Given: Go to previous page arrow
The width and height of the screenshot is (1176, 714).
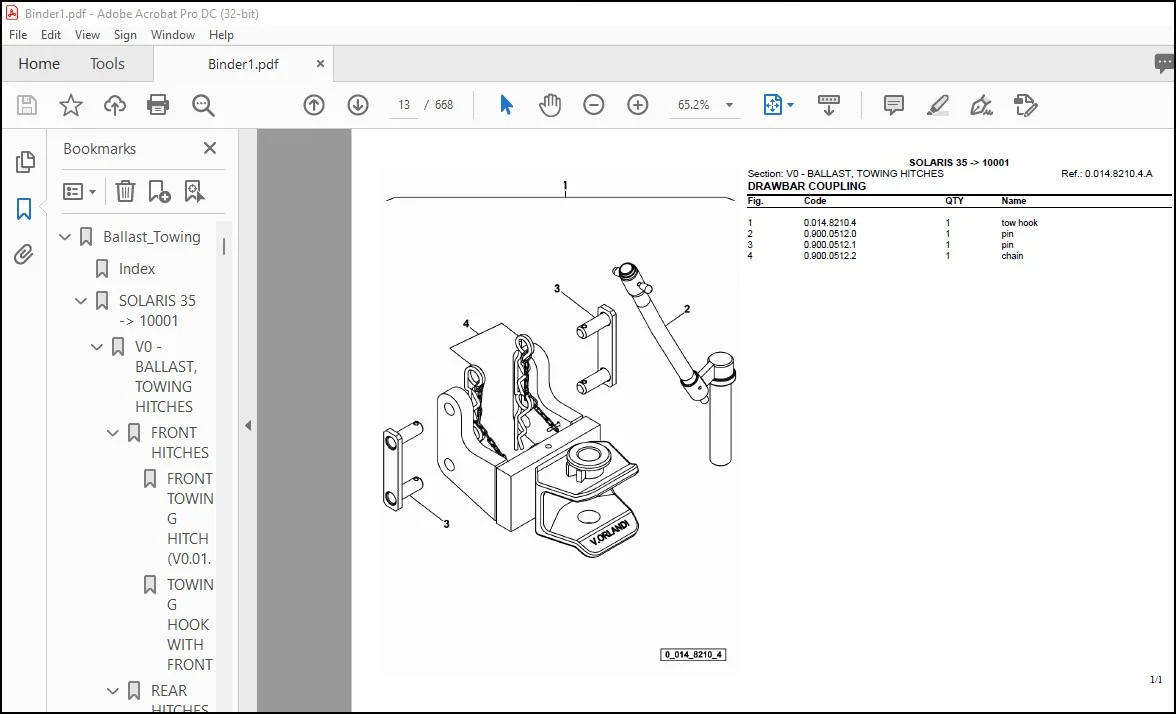Looking at the screenshot, I should [314, 105].
